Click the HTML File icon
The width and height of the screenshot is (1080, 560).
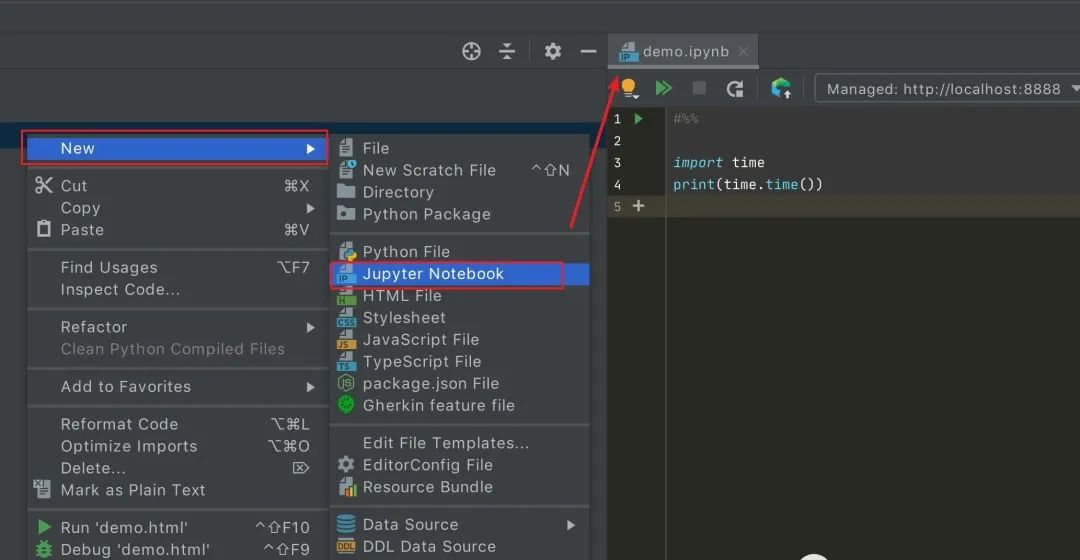click(x=346, y=296)
